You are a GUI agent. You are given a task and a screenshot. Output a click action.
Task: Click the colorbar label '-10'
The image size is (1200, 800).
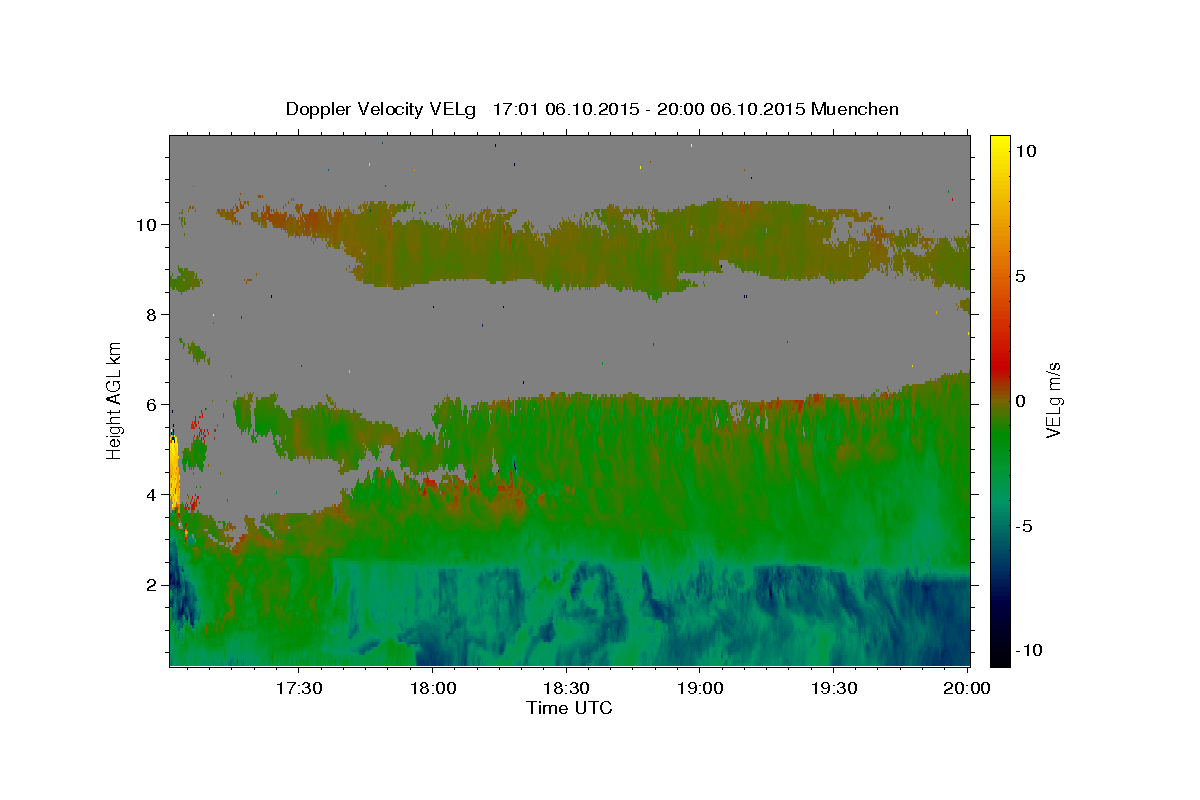click(1028, 650)
